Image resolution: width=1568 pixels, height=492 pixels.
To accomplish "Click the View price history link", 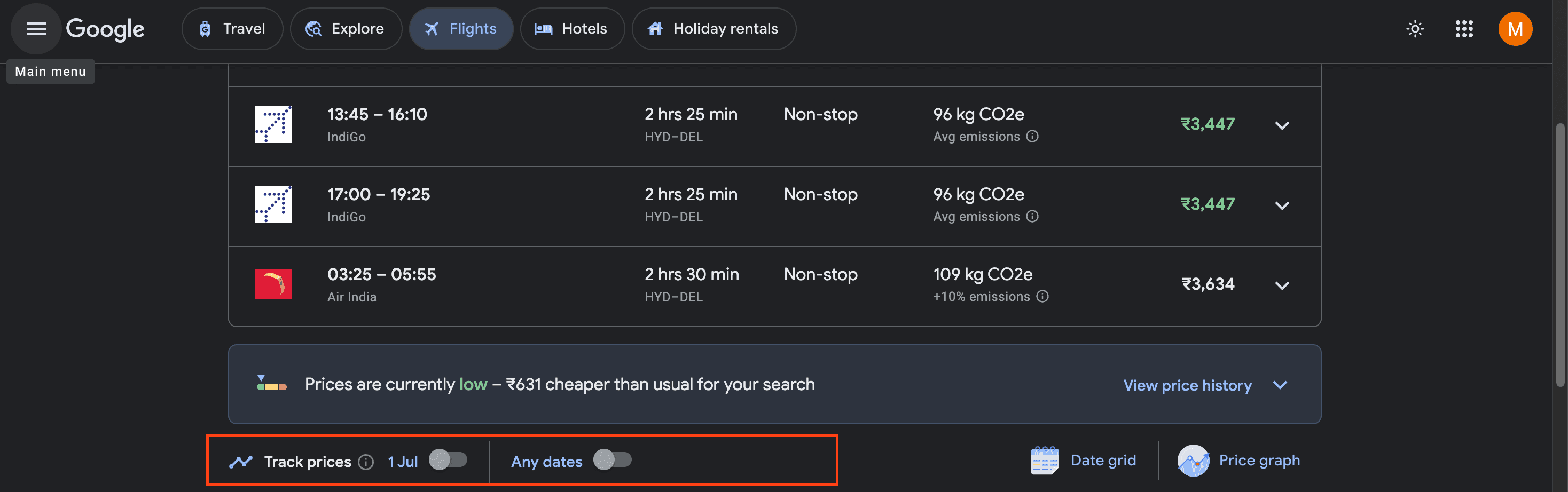I will point(1187,386).
